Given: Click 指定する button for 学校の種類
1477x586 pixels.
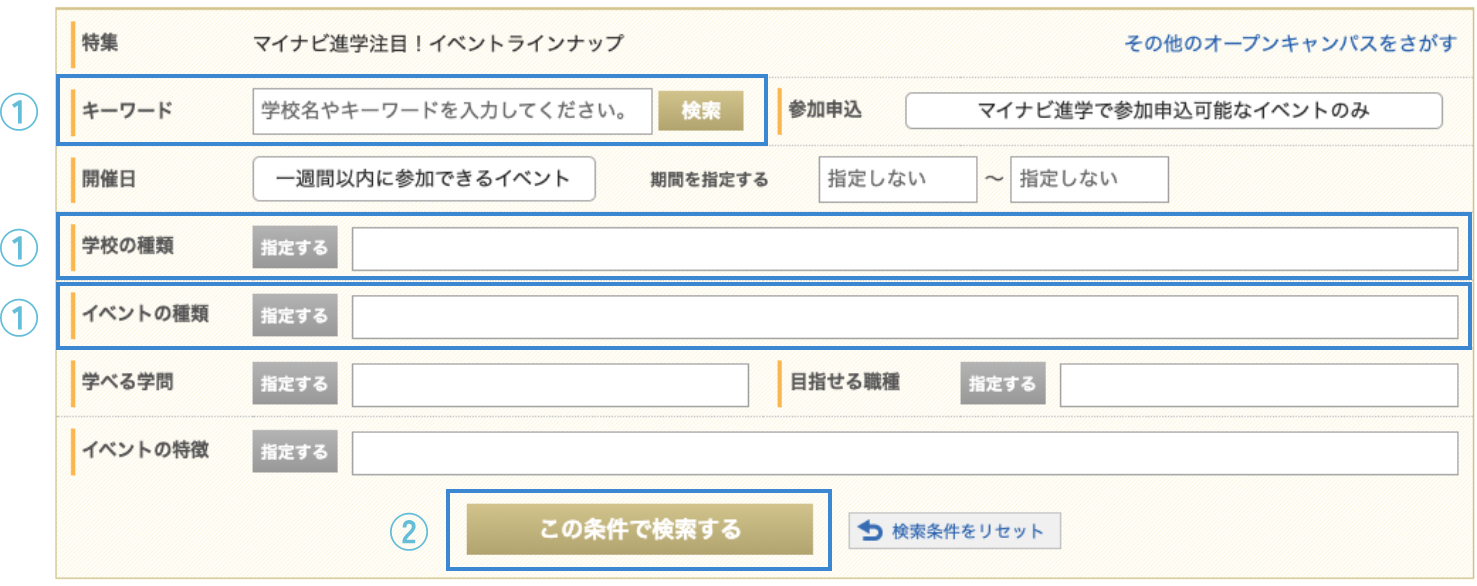Looking at the screenshot, I should pyautogui.click(x=294, y=248).
